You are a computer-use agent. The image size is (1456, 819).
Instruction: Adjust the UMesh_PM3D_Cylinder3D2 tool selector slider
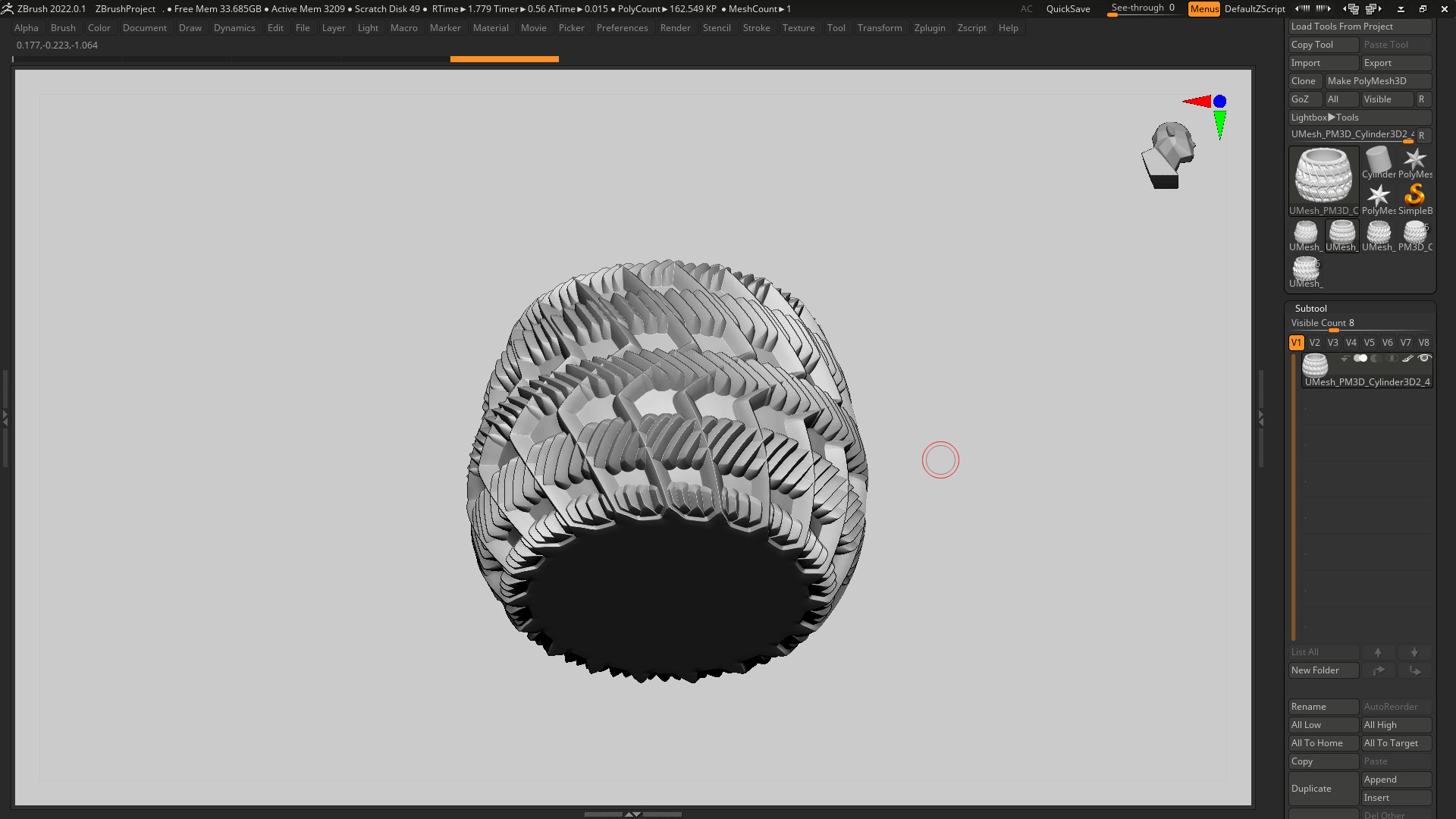point(1352,135)
